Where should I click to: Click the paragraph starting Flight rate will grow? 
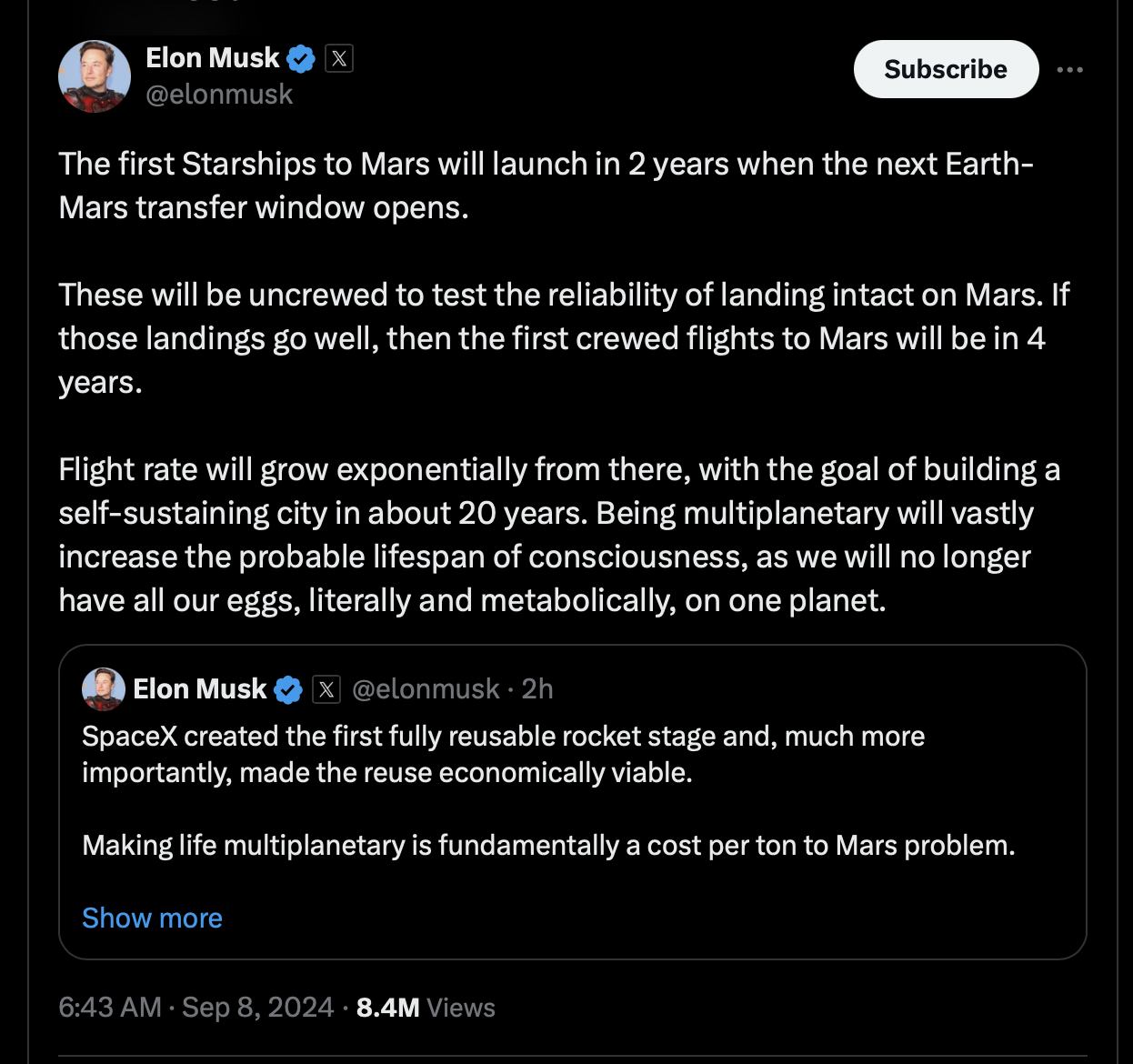(x=559, y=535)
